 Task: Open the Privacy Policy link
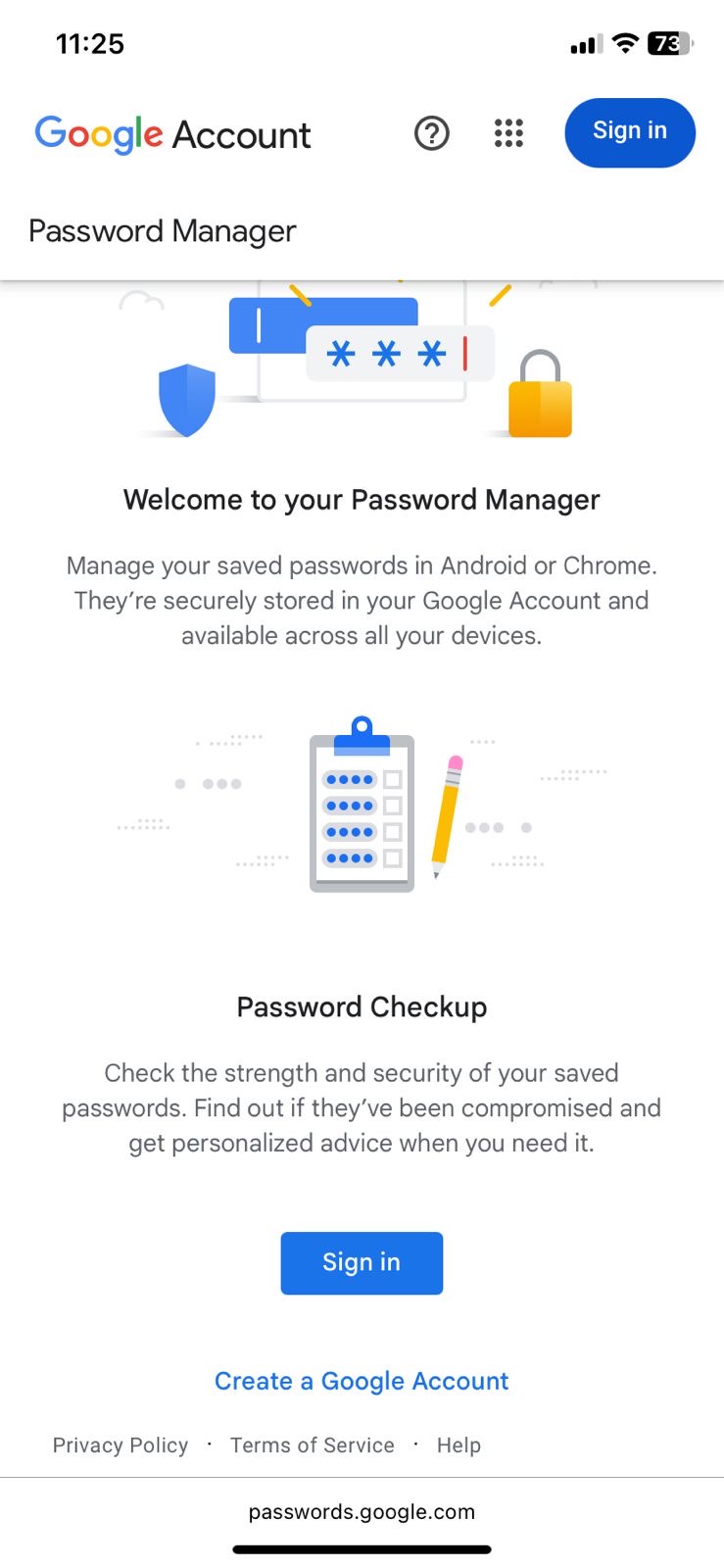point(121,1445)
